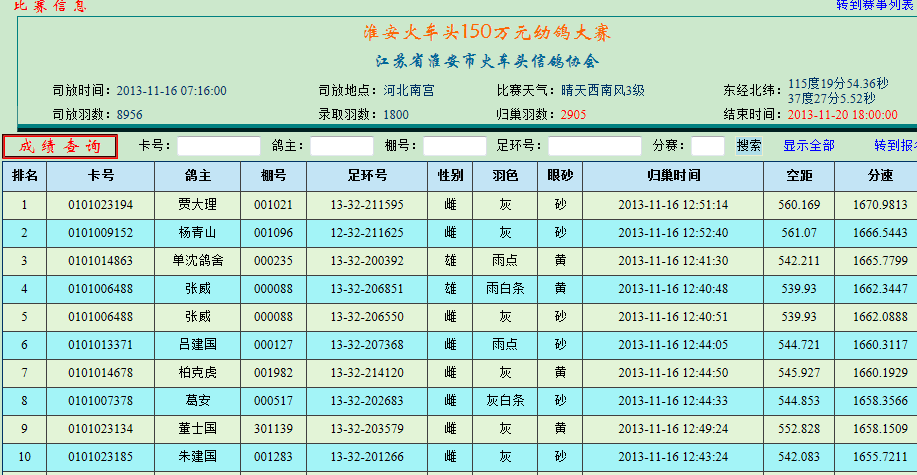917x475 pixels.
Task: Open the 转到赛事列表 link
Action: (876, 5)
